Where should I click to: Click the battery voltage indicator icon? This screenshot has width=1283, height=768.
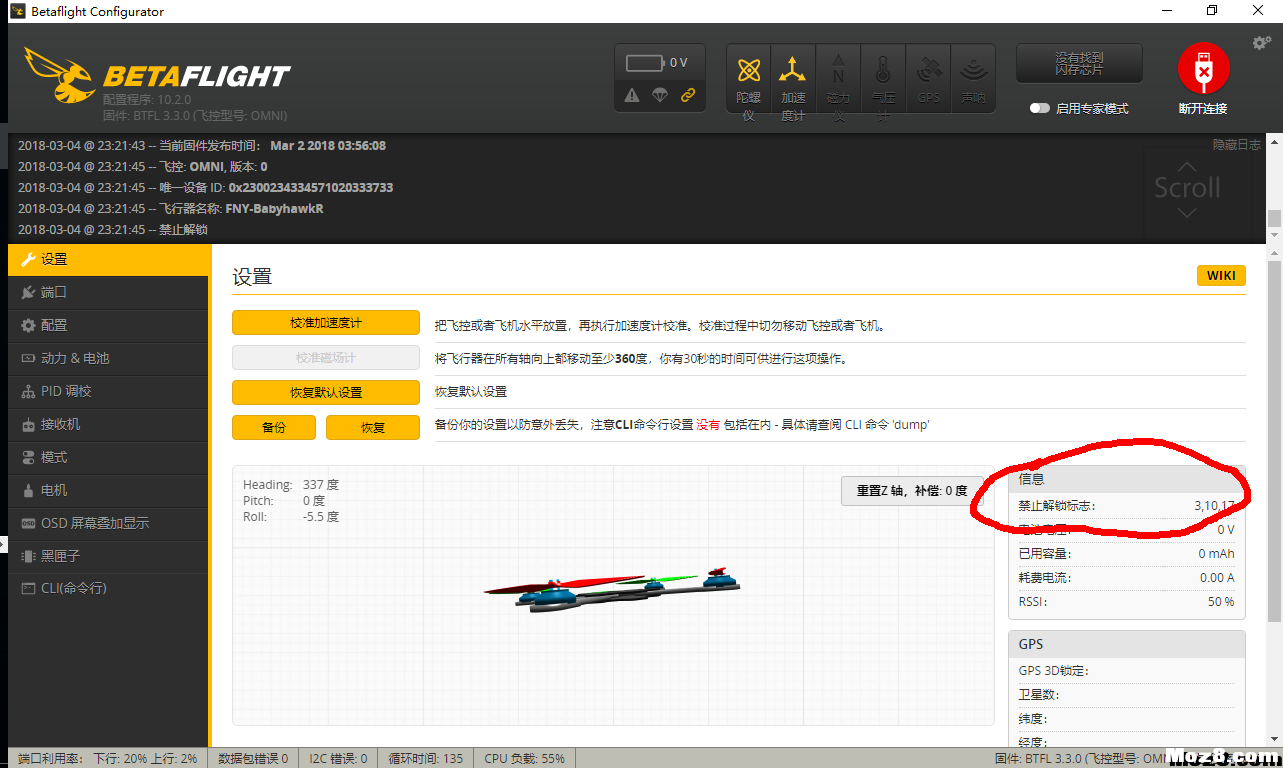coord(645,63)
